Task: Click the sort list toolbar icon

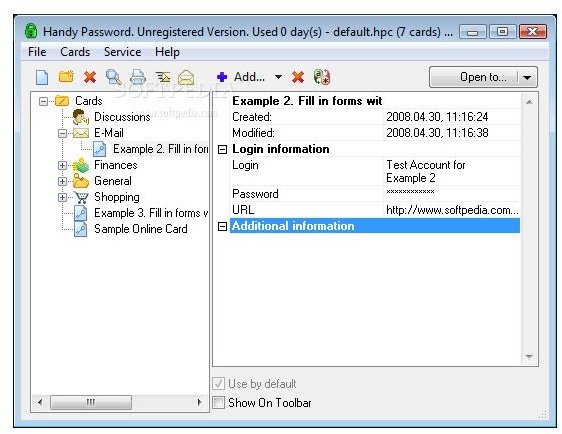Action: 162,77
